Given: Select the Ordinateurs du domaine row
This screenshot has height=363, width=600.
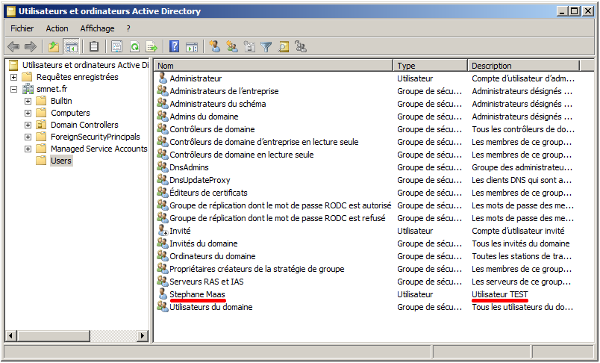Looking at the screenshot, I should 212,256.
